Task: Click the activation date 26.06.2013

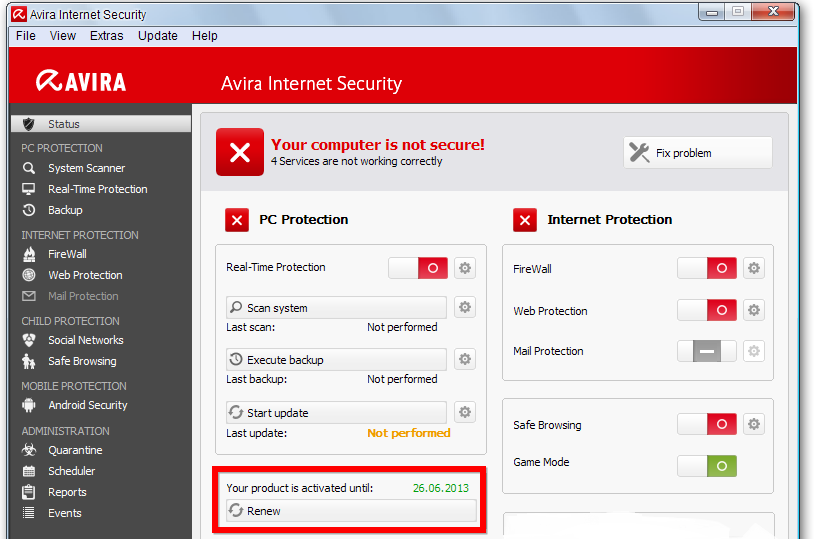Action: (x=441, y=488)
